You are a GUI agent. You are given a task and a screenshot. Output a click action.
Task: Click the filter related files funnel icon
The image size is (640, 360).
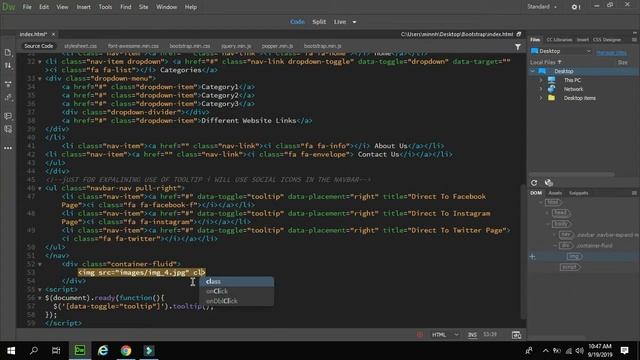pyautogui.click(x=518, y=47)
